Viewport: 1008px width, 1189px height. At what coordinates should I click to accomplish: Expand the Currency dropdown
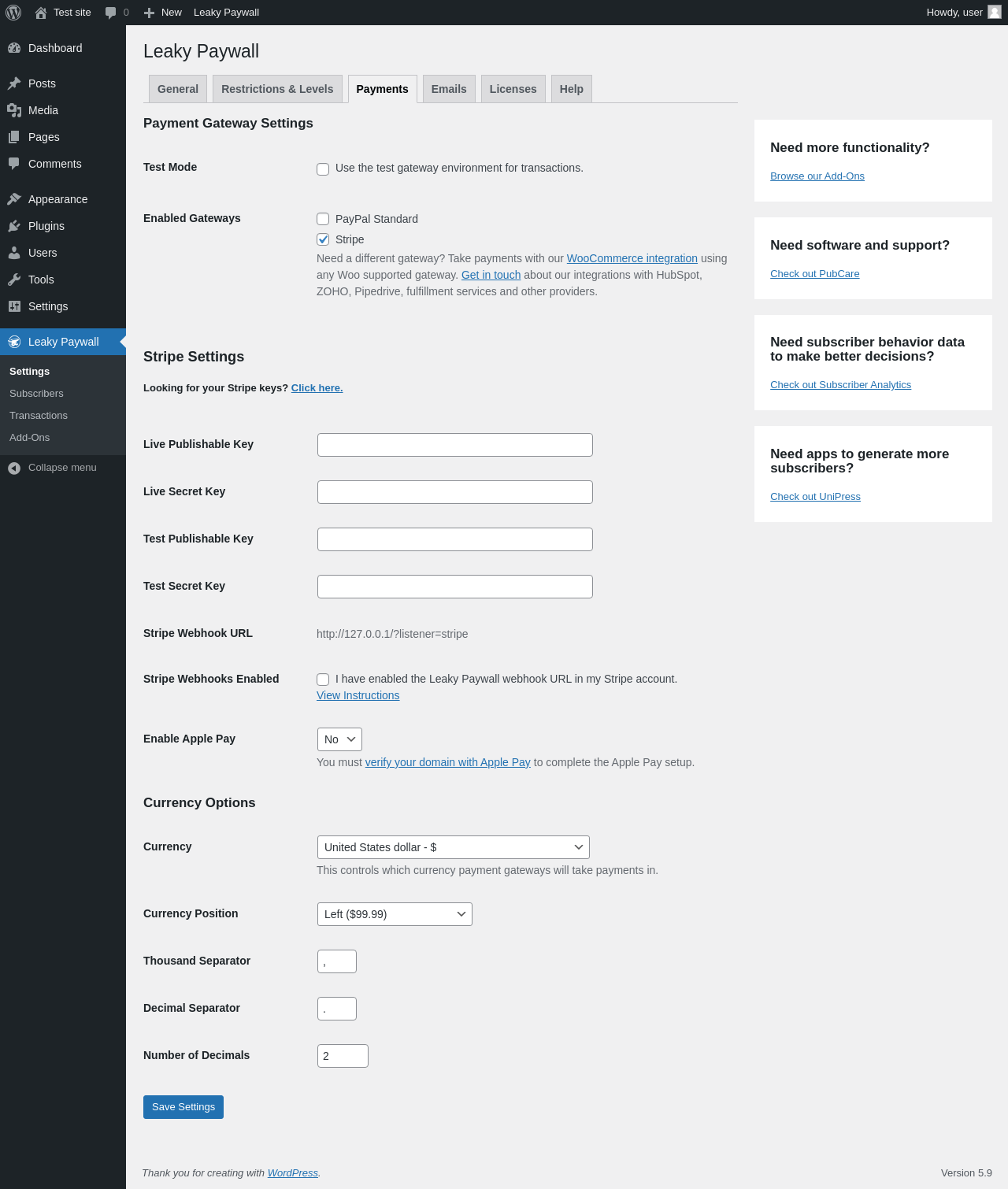[x=453, y=847]
